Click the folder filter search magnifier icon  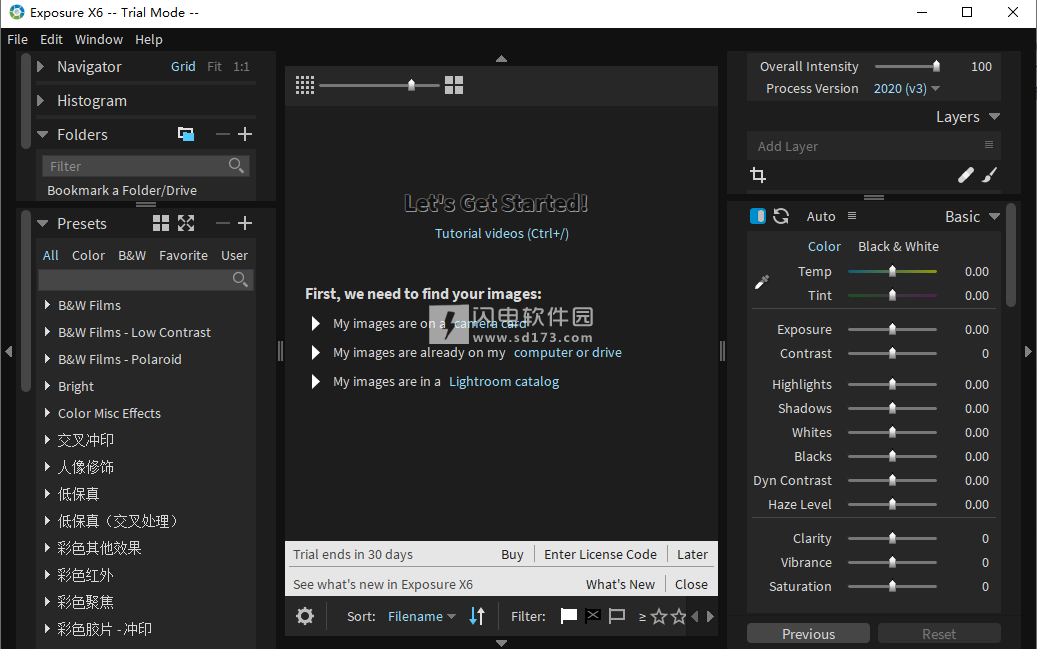coord(236,165)
